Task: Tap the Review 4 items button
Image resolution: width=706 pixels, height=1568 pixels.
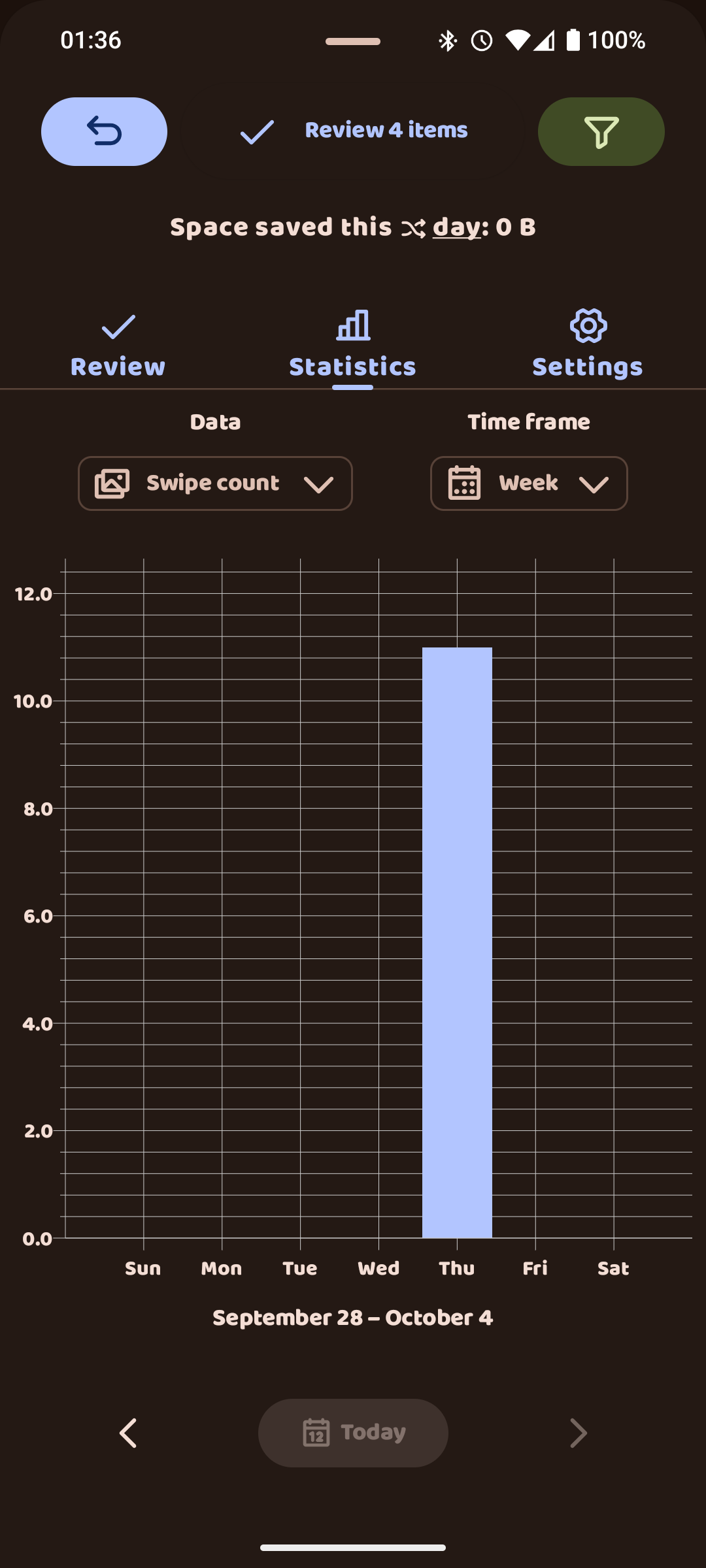Action: pos(353,131)
